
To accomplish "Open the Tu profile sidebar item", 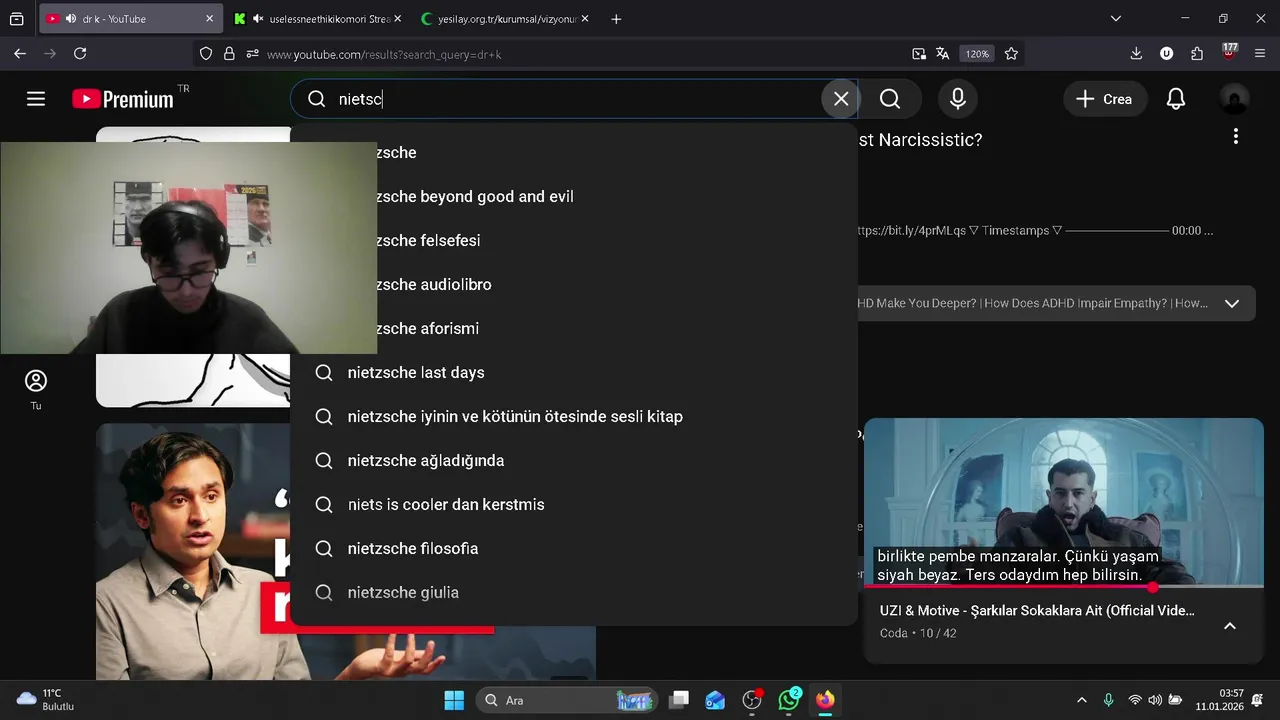I will 36,389.
